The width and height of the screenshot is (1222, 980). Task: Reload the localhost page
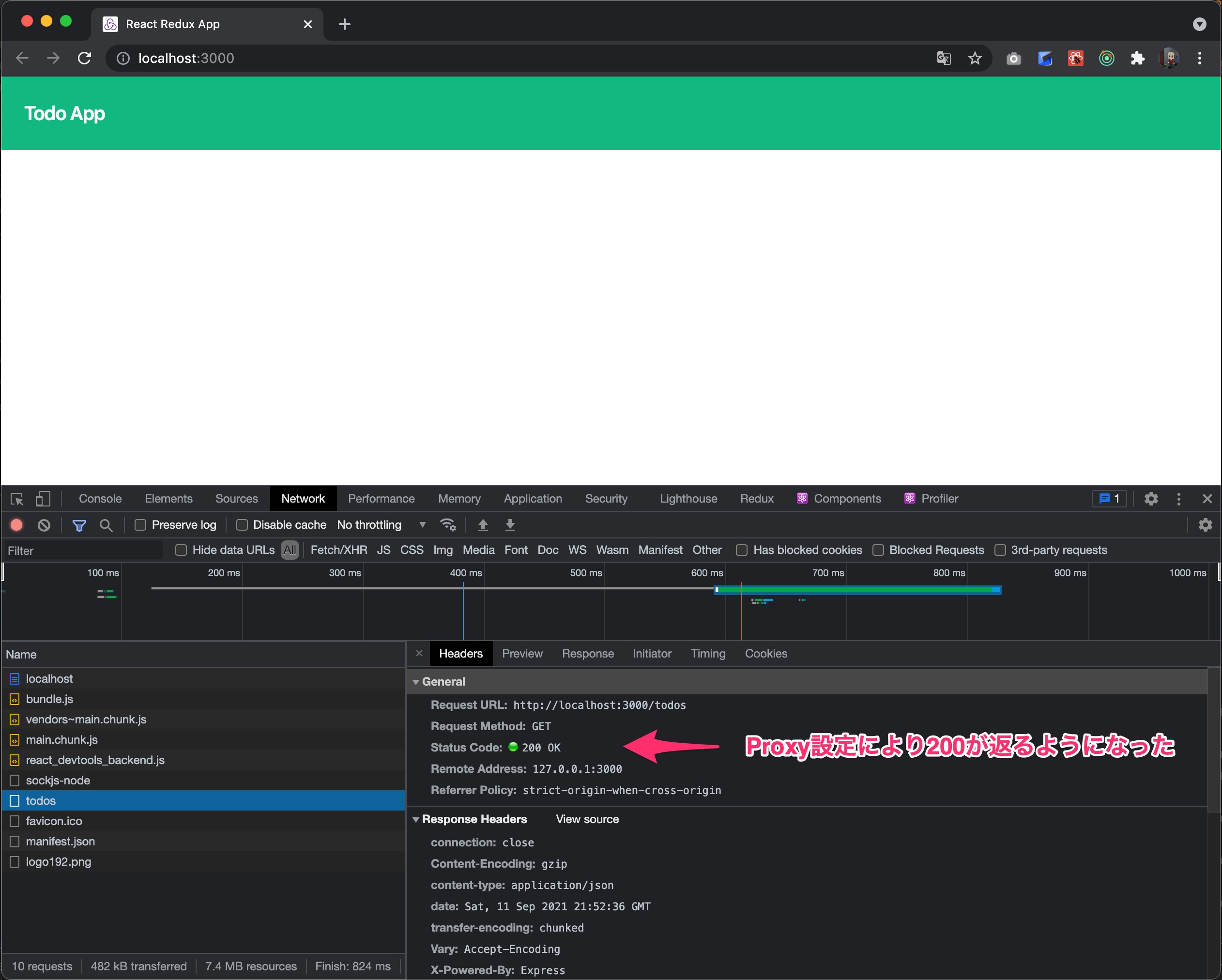coord(84,58)
